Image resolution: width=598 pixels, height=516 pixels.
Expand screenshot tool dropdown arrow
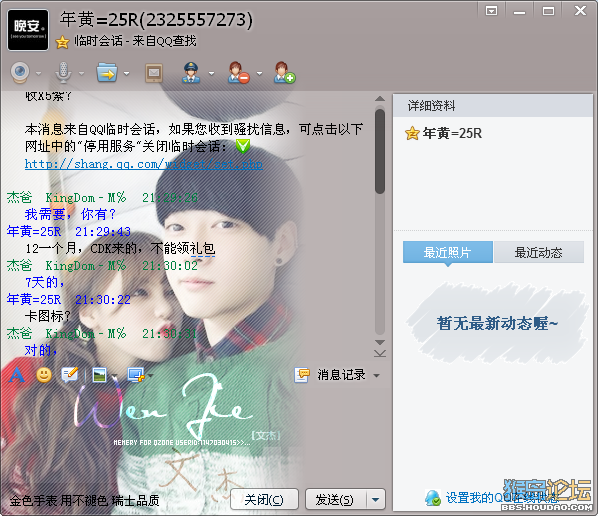[151, 376]
